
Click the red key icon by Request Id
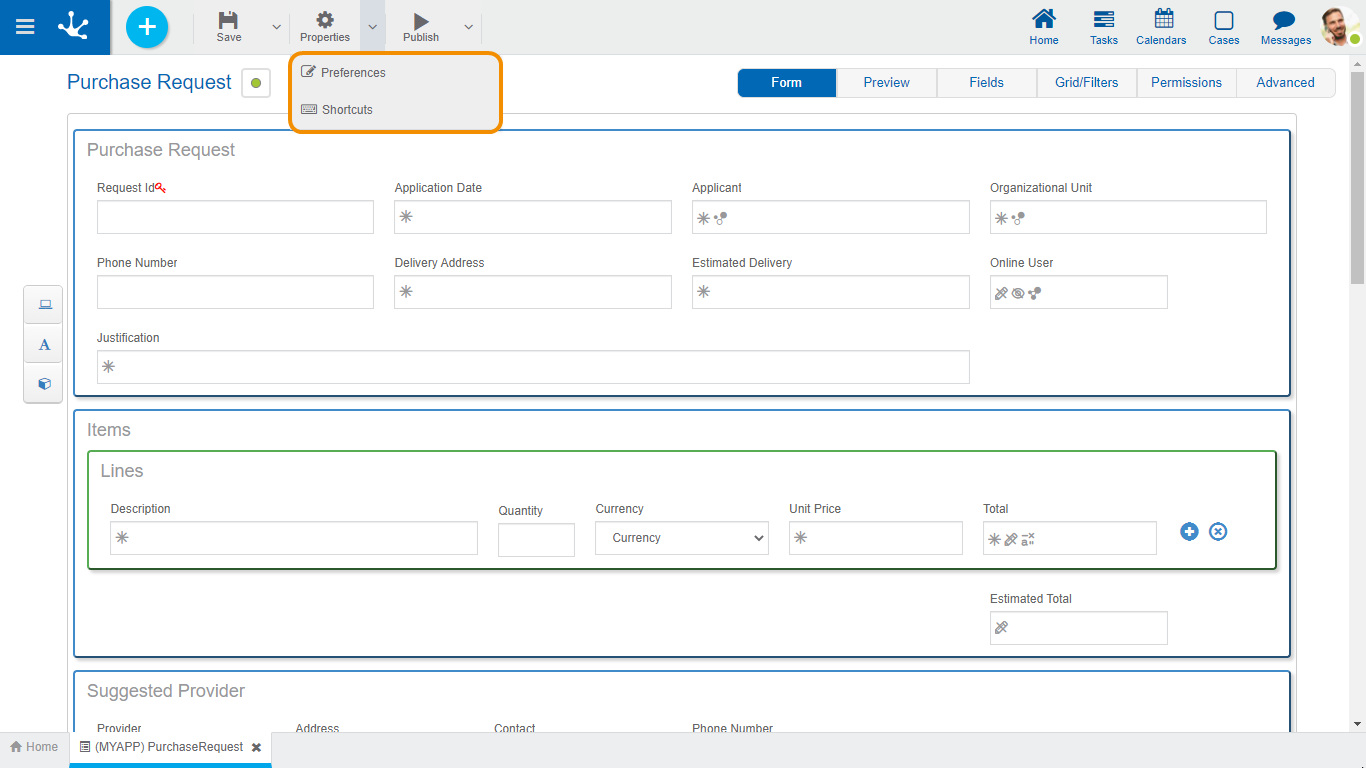pos(161,187)
